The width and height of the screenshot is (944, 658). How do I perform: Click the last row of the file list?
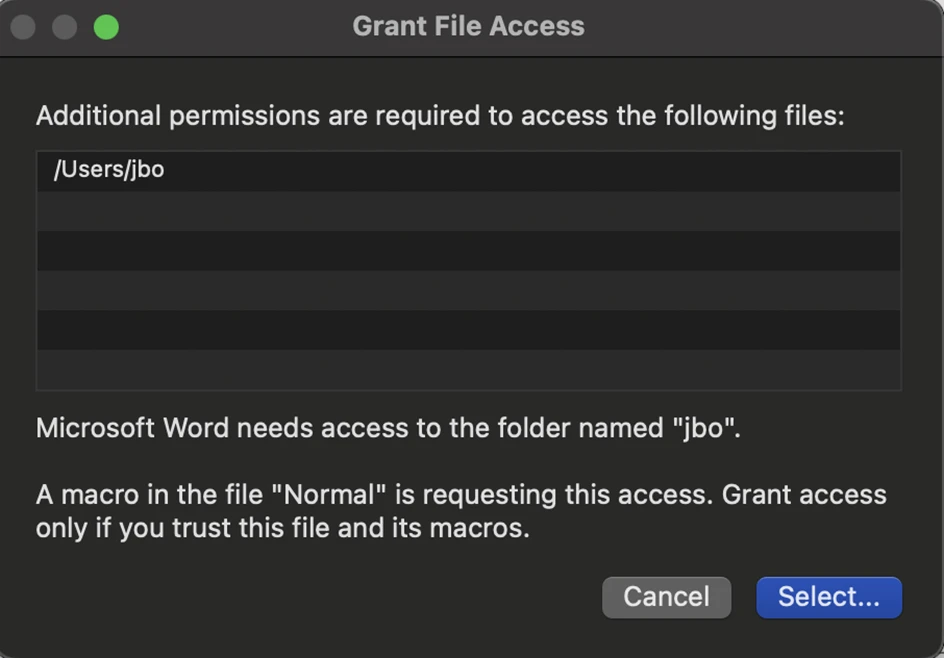[468, 370]
